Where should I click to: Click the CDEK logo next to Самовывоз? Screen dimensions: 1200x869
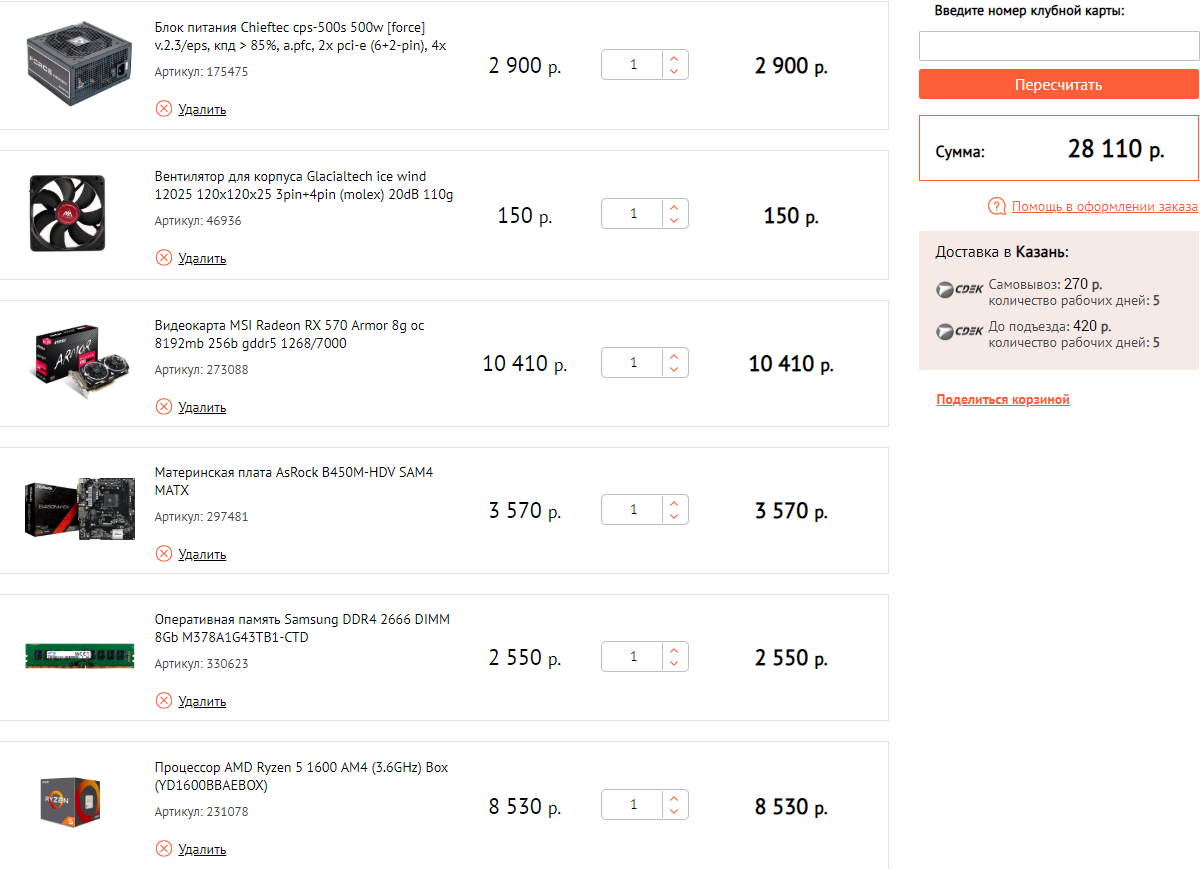(x=959, y=291)
